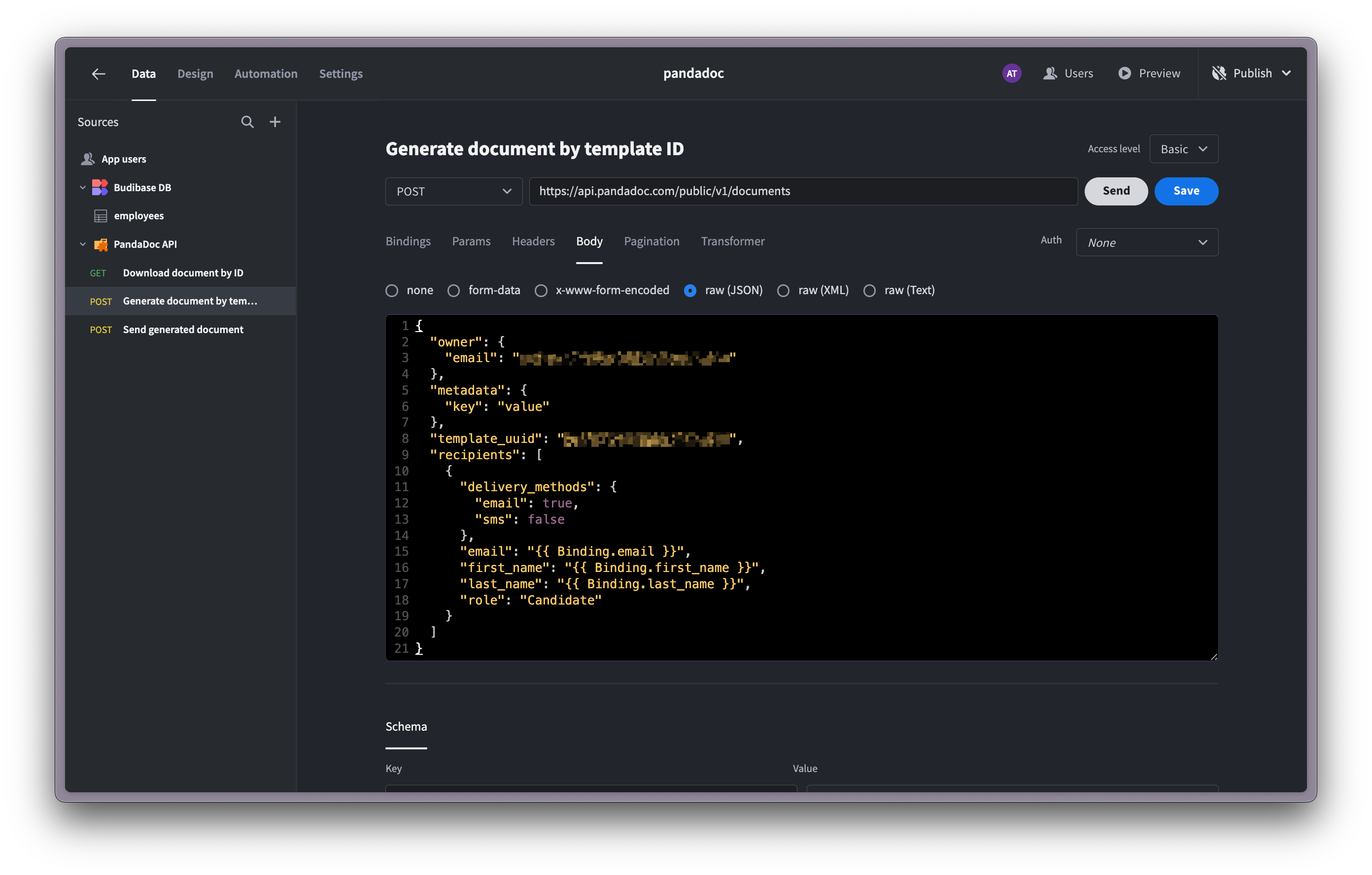Click the Binding.first_name line

click(x=613, y=568)
